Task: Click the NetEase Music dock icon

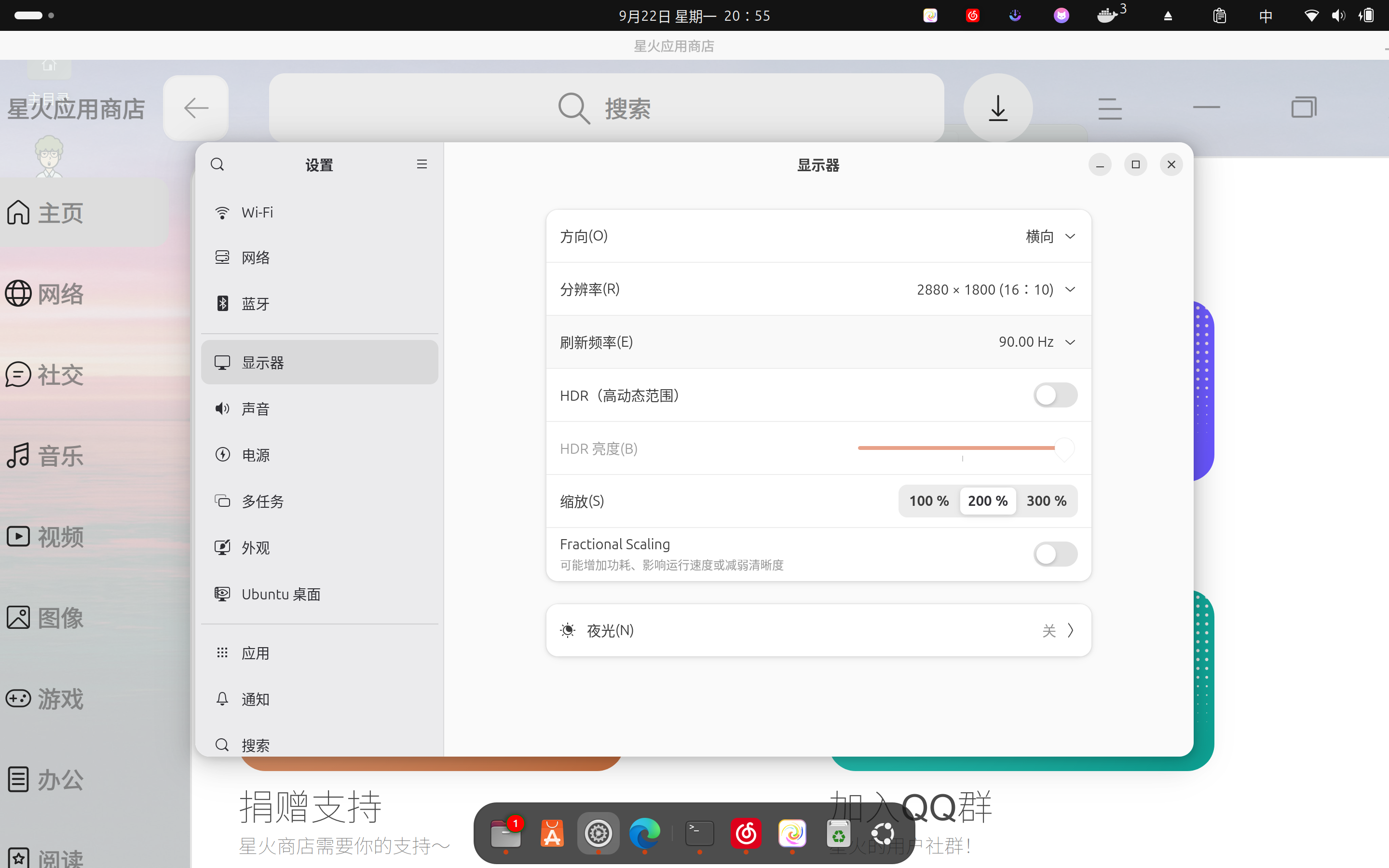Action: point(746,833)
